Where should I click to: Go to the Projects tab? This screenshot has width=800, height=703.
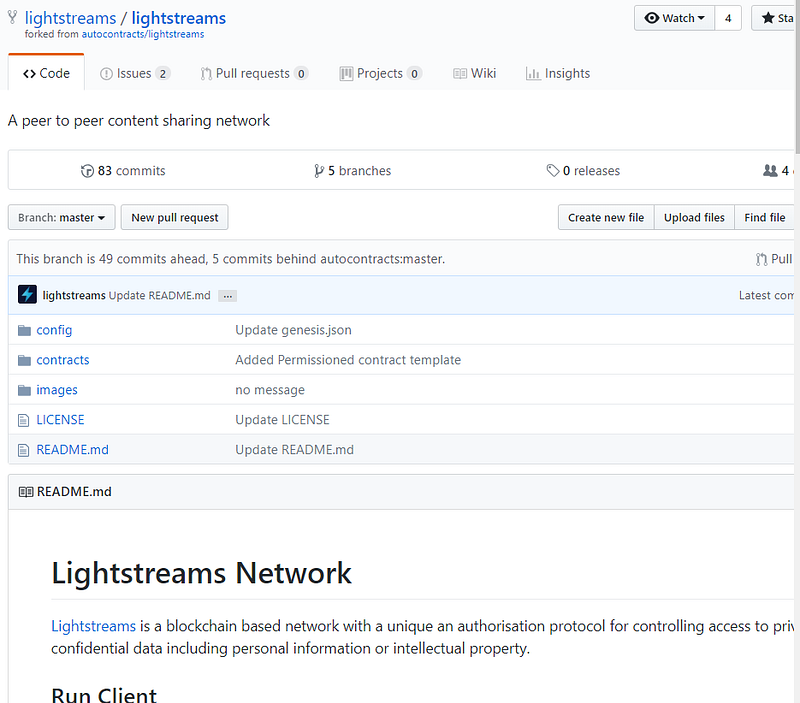pos(381,73)
